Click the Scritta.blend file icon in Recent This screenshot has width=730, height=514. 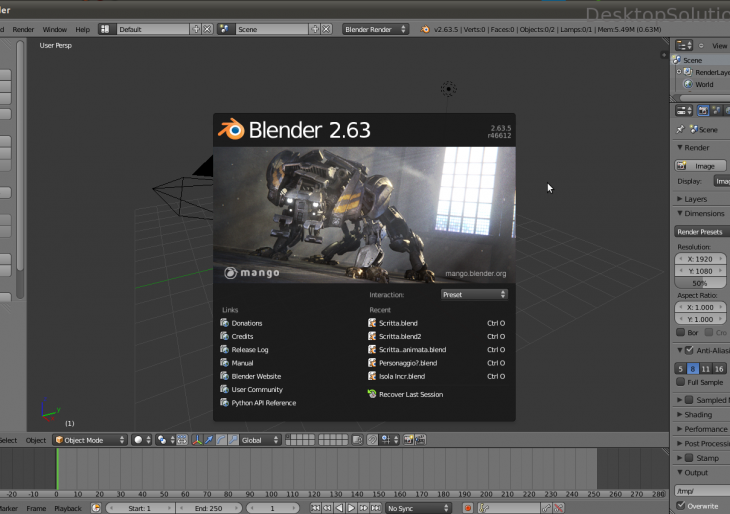(x=372, y=323)
